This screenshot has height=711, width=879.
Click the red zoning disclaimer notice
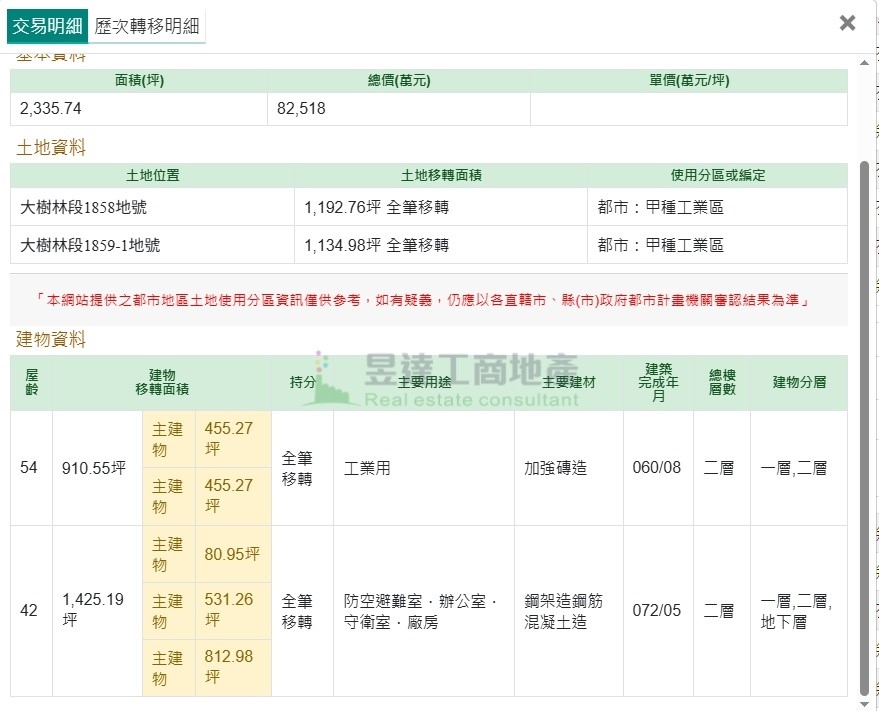(428, 300)
